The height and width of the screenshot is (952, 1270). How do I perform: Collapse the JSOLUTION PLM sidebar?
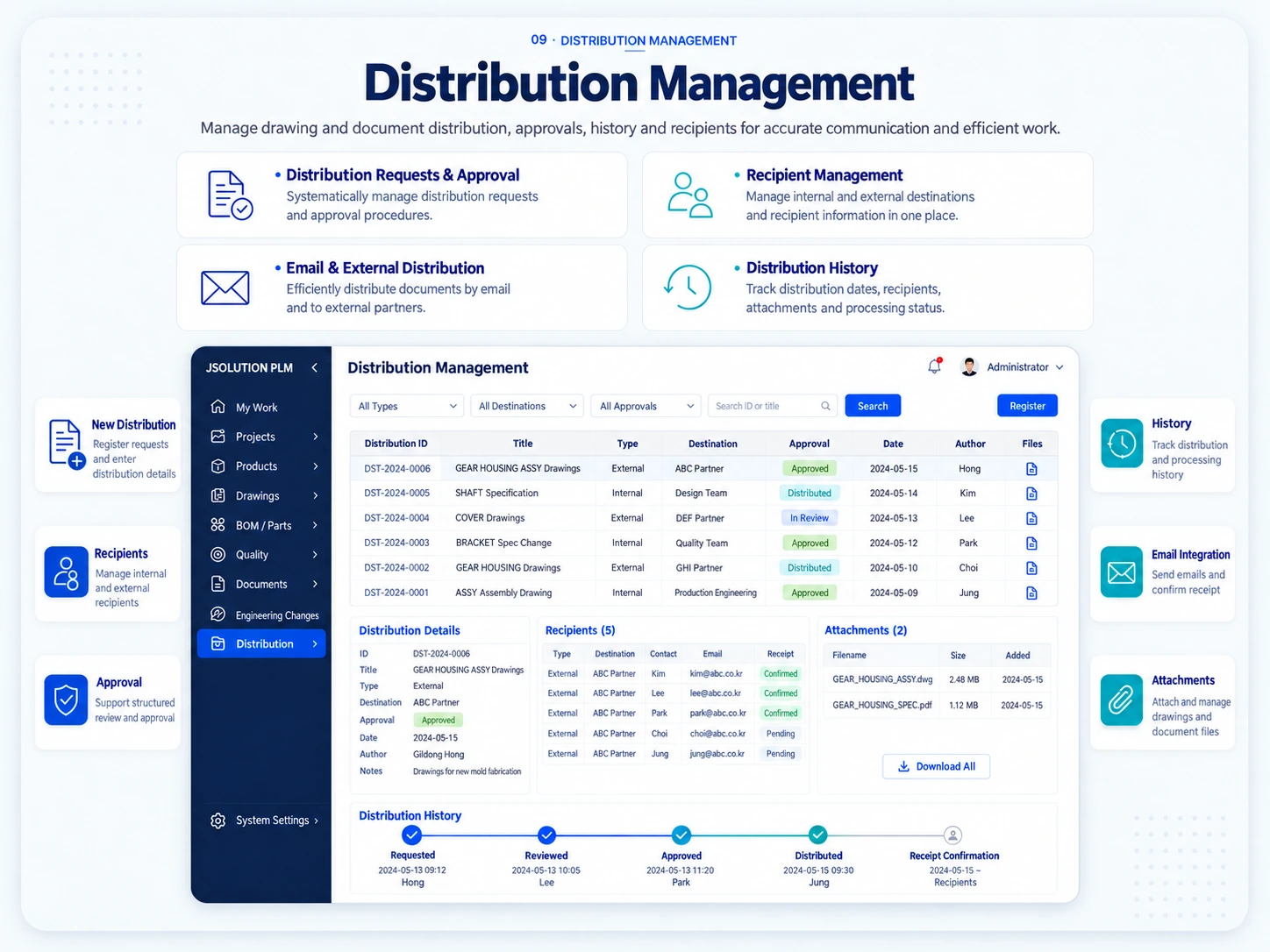315,368
